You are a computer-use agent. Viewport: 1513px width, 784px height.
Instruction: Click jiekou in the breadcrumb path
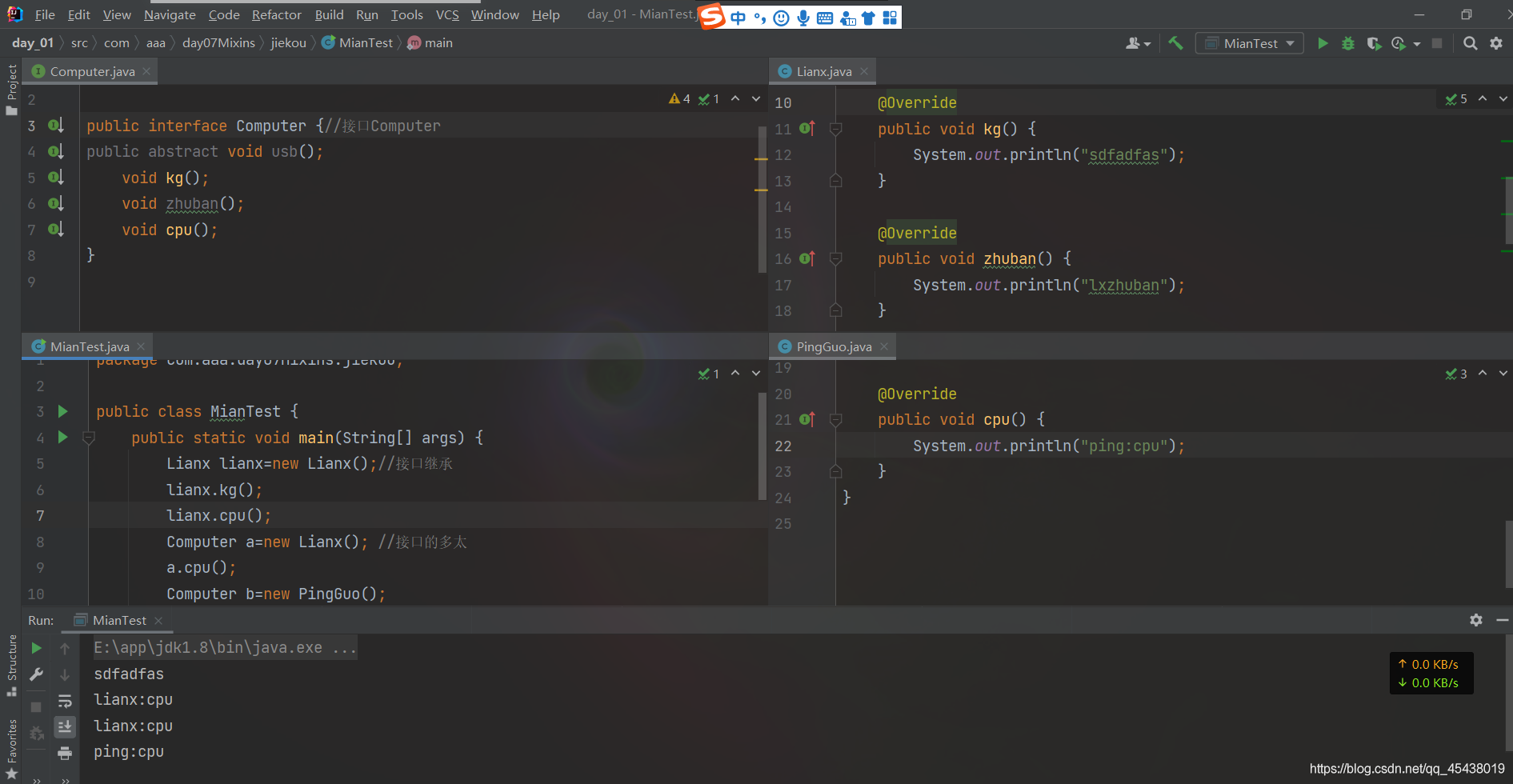click(288, 43)
